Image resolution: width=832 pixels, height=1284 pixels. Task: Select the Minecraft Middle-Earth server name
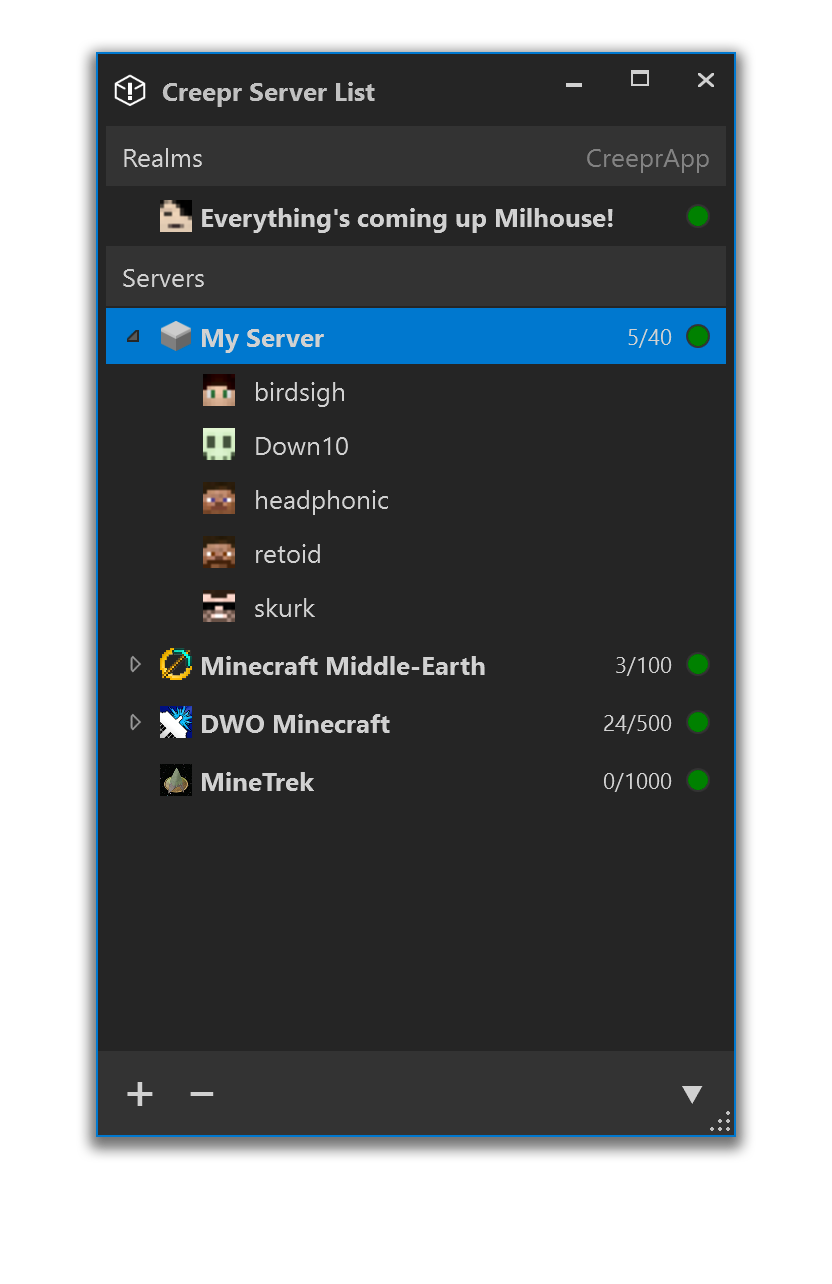pyautogui.click(x=343, y=666)
